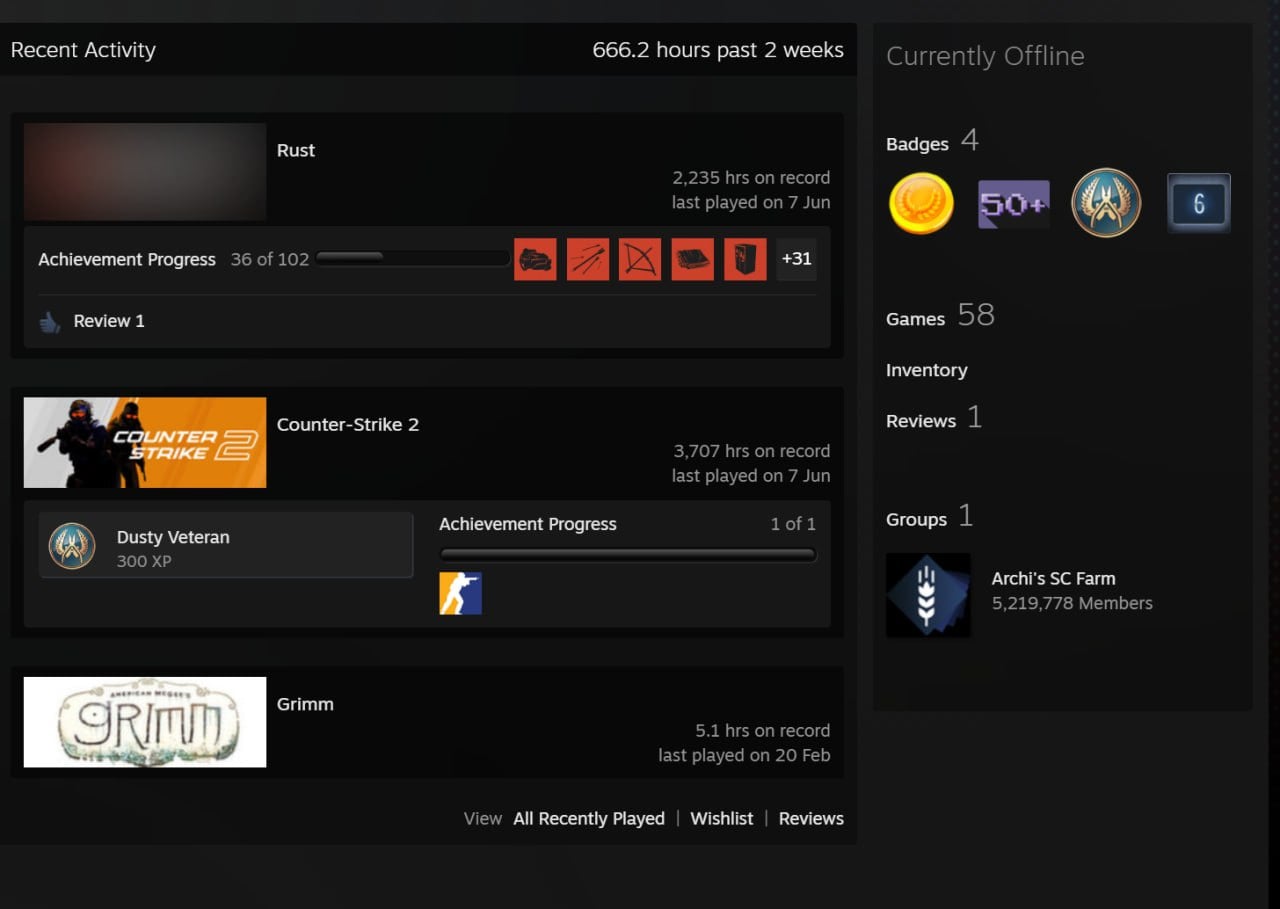Viewport: 1280px width, 909px height.
Task: Select the Rust bow achievement icon
Action: tap(640, 259)
